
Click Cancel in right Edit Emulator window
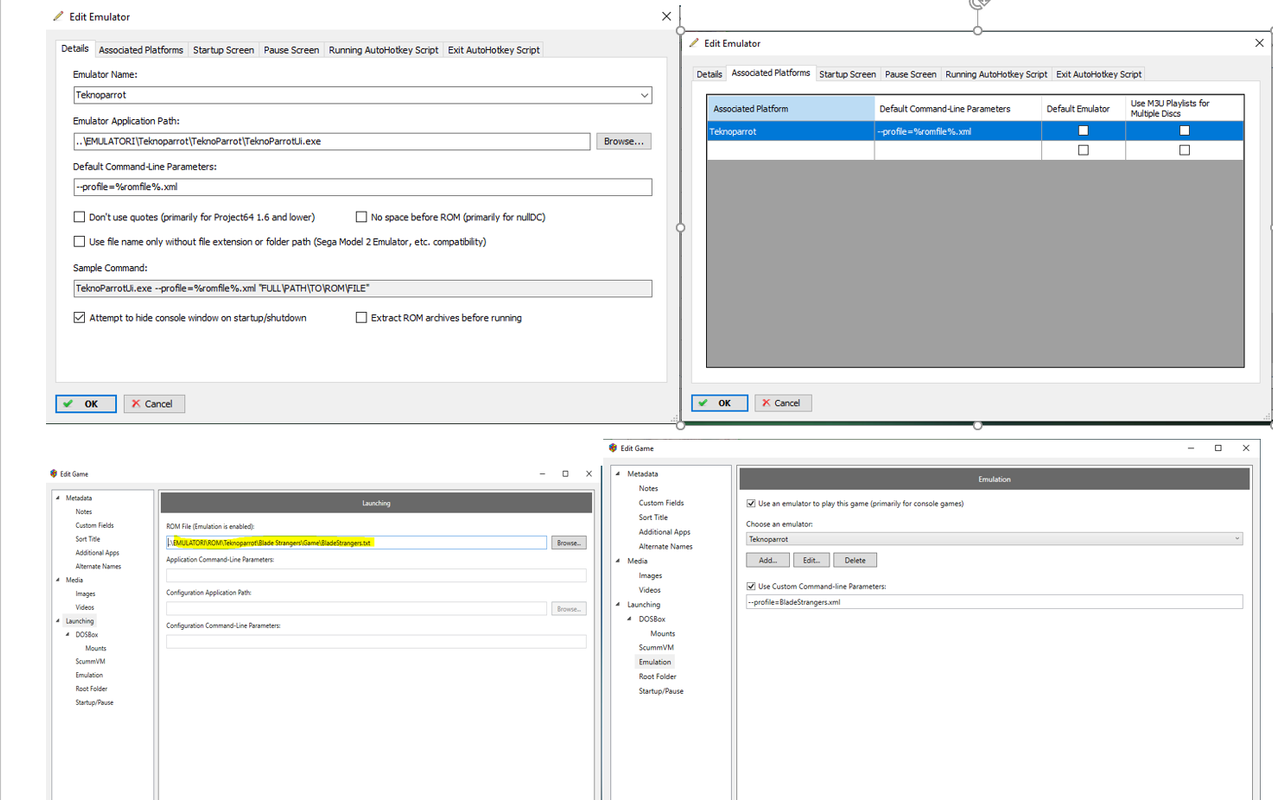[783, 403]
